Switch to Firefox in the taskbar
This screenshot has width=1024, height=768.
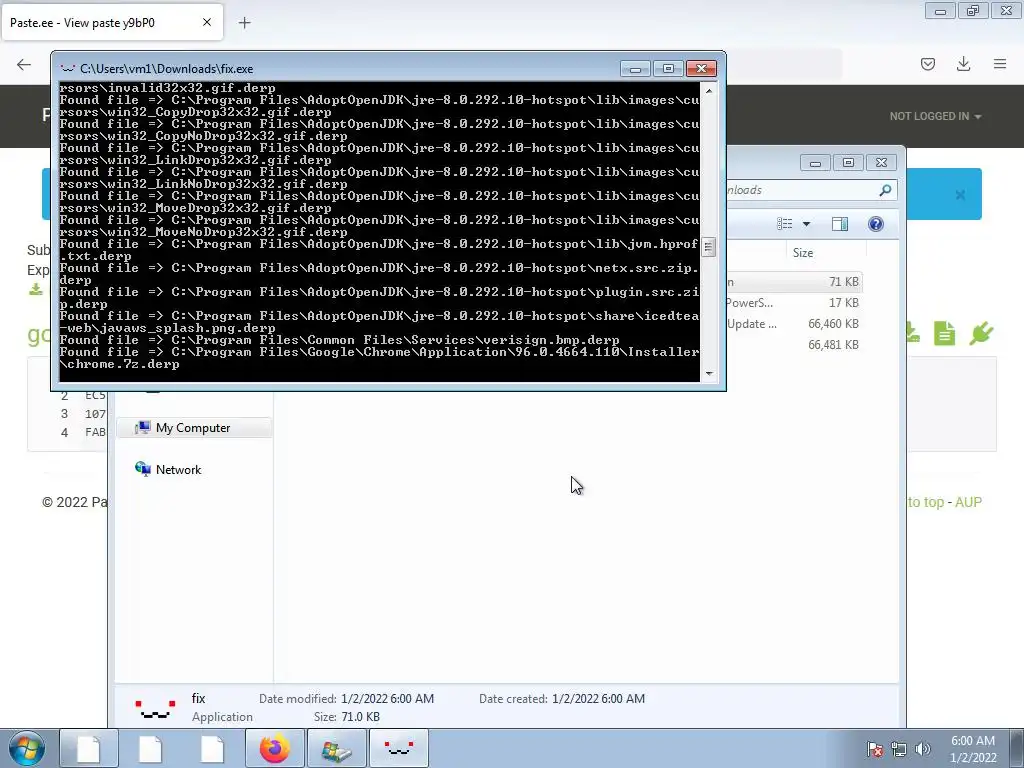pos(274,748)
